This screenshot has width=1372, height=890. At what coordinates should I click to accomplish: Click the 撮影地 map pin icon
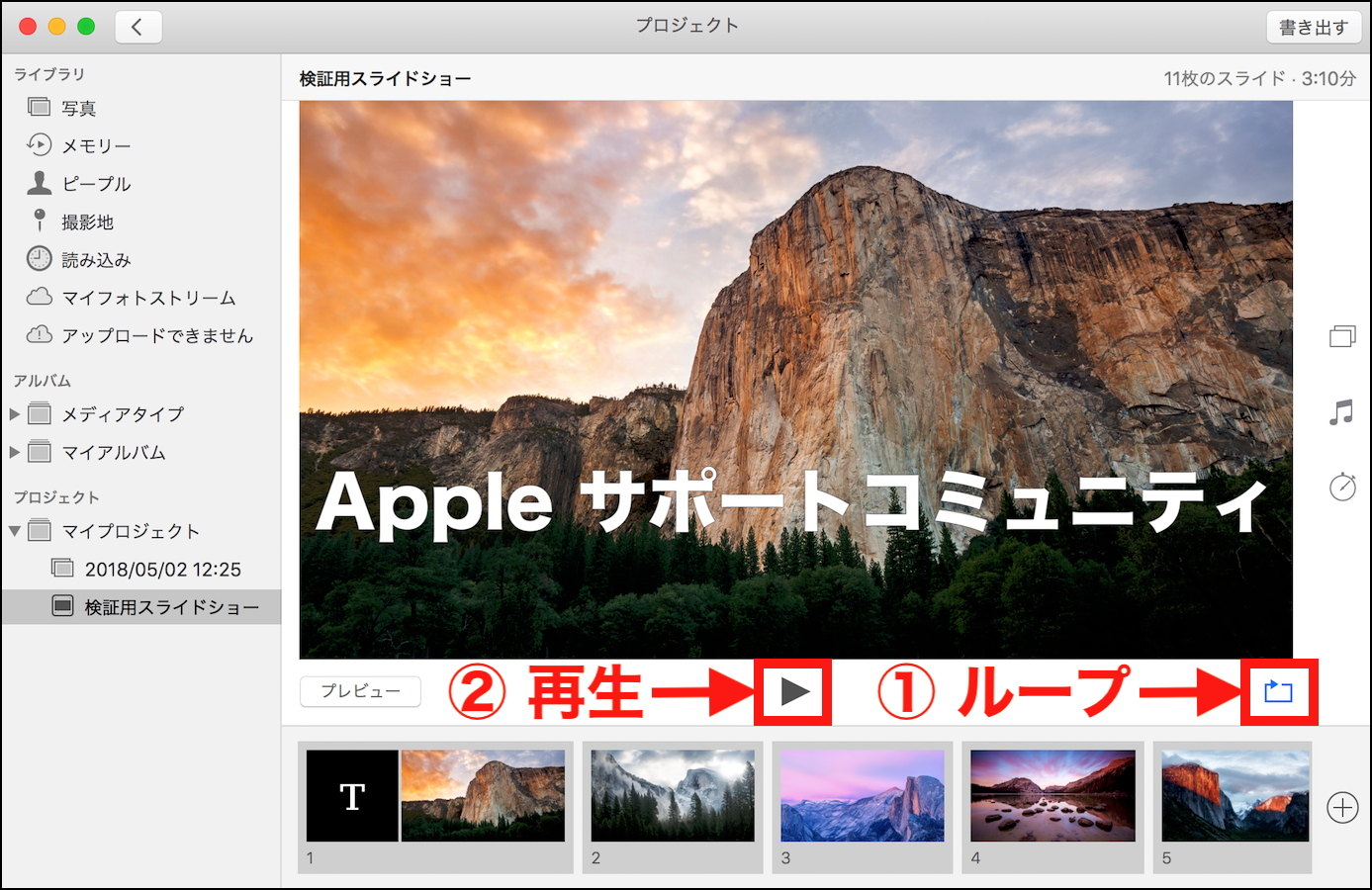coord(40,220)
